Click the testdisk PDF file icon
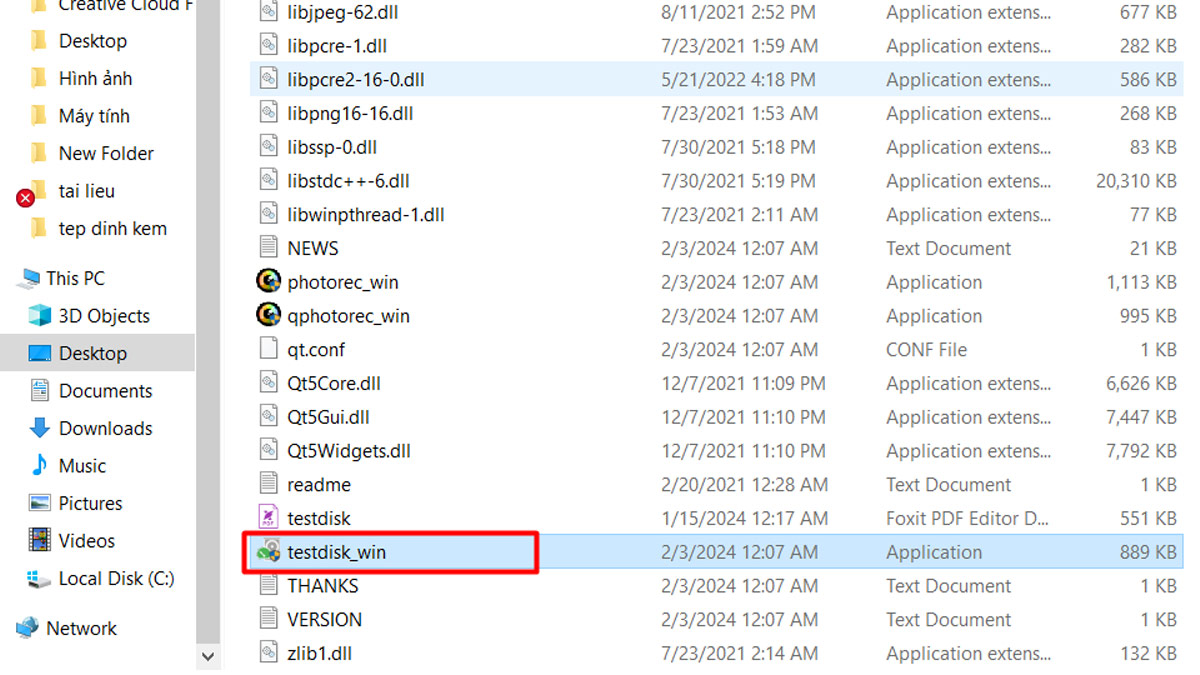Image resolution: width=1200 pixels, height=675 pixels. point(268,518)
